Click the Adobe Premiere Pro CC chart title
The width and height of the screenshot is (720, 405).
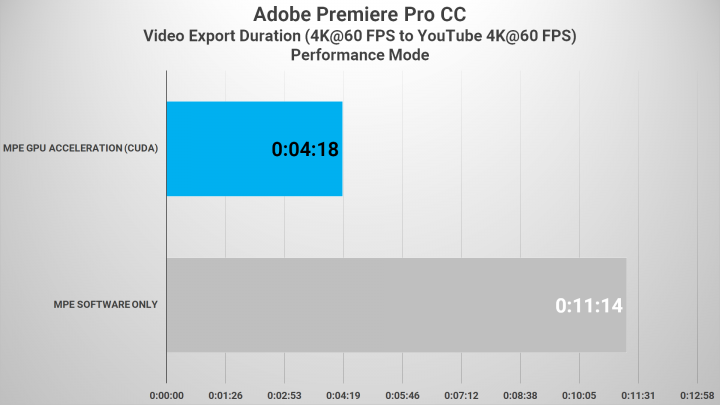[x=359, y=17]
